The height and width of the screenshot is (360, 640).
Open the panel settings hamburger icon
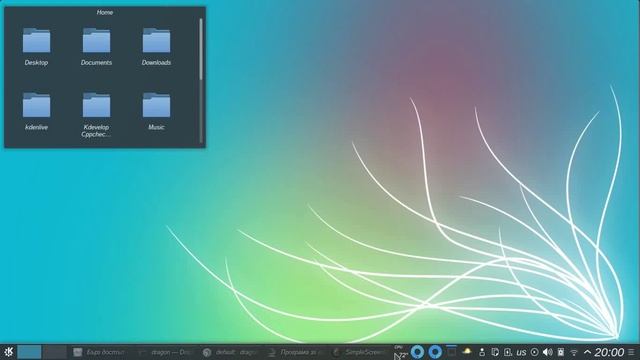pos(631,352)
